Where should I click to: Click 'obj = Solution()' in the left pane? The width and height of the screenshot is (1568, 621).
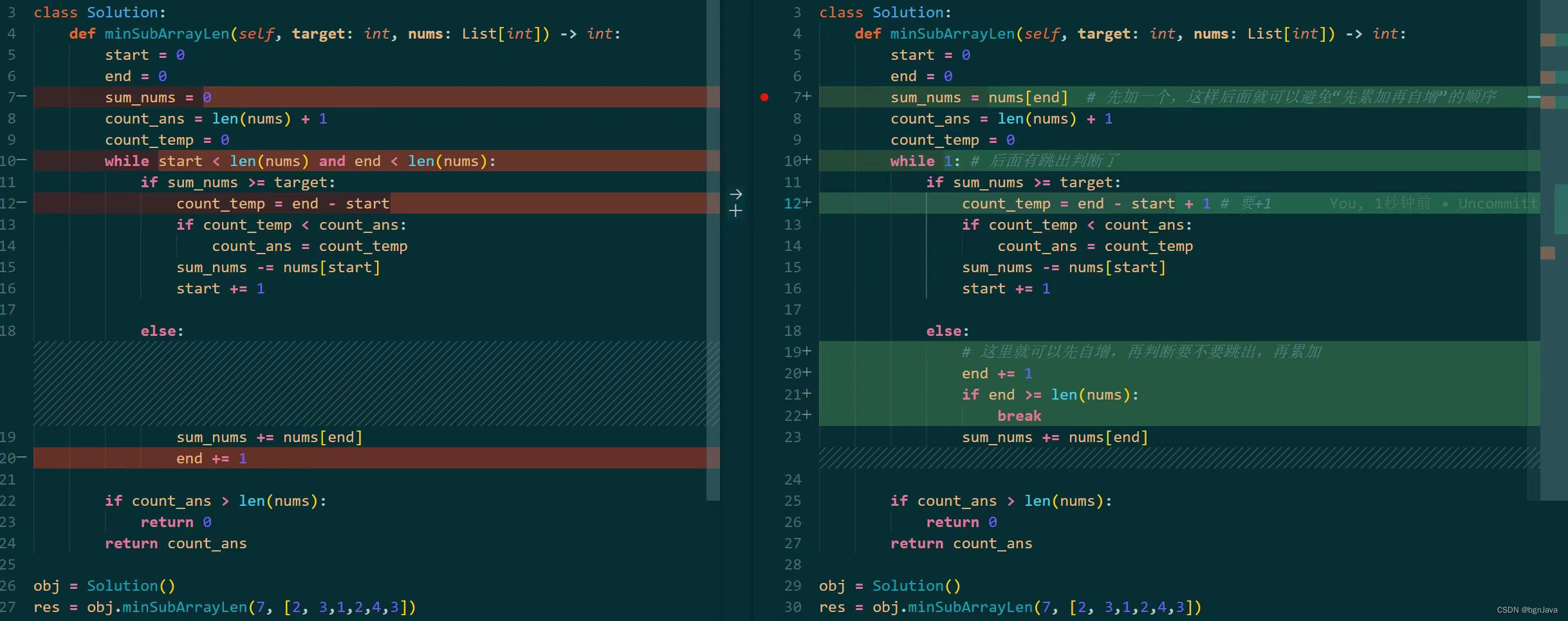pos(104,586)
